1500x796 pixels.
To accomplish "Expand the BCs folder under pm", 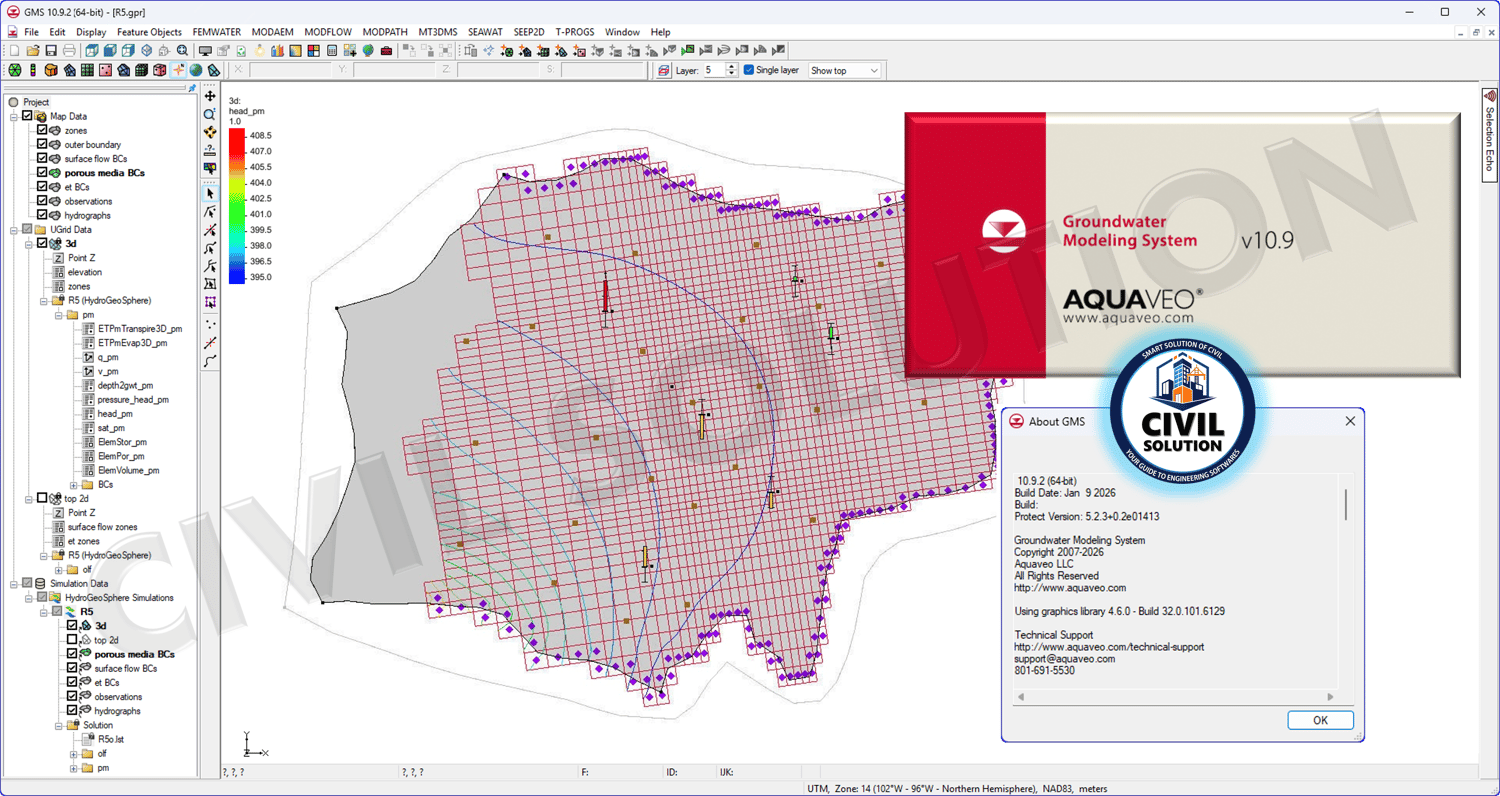I will pos(73,484).
